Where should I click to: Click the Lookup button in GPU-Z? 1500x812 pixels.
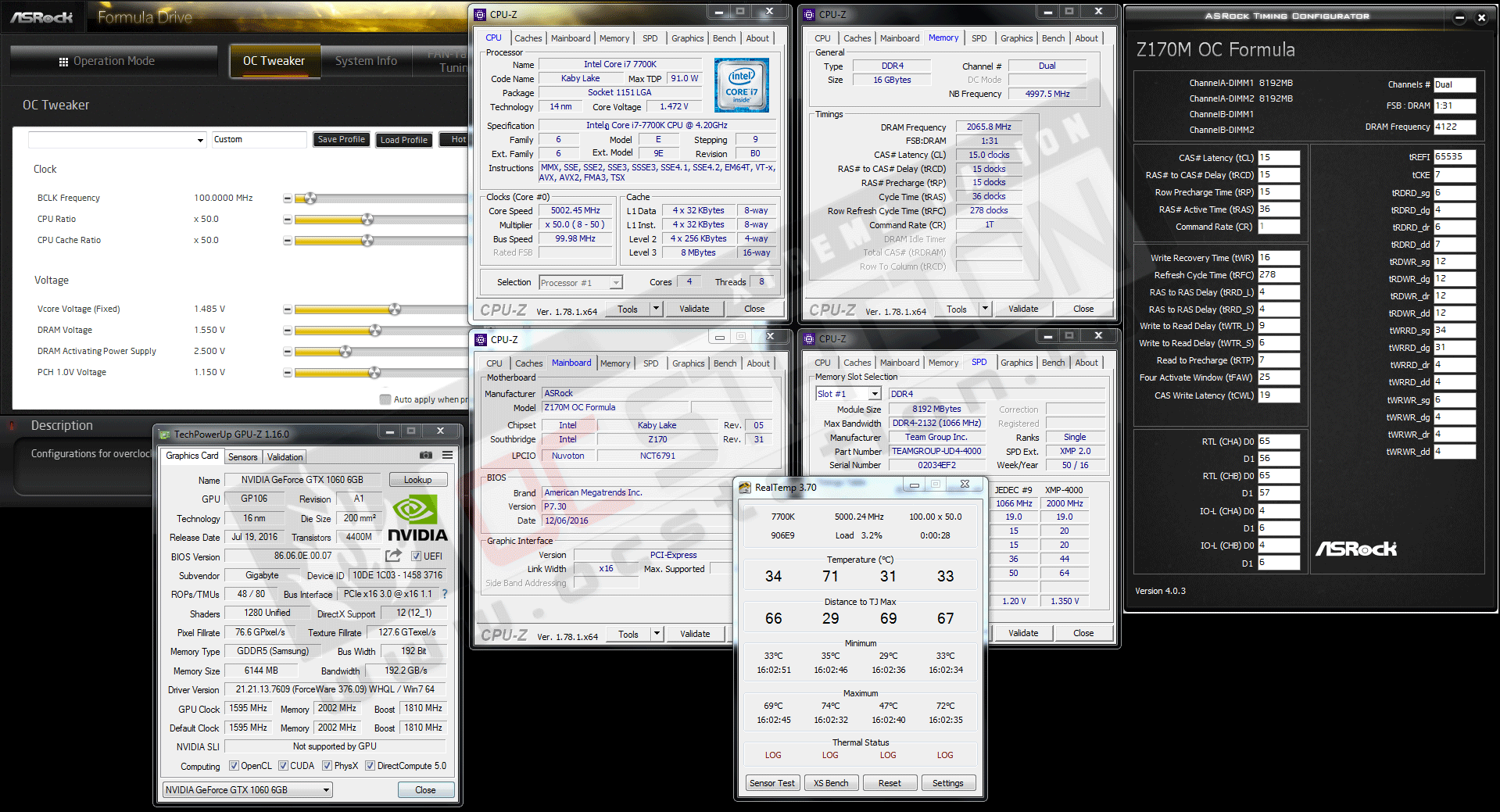tap(418, 480)
